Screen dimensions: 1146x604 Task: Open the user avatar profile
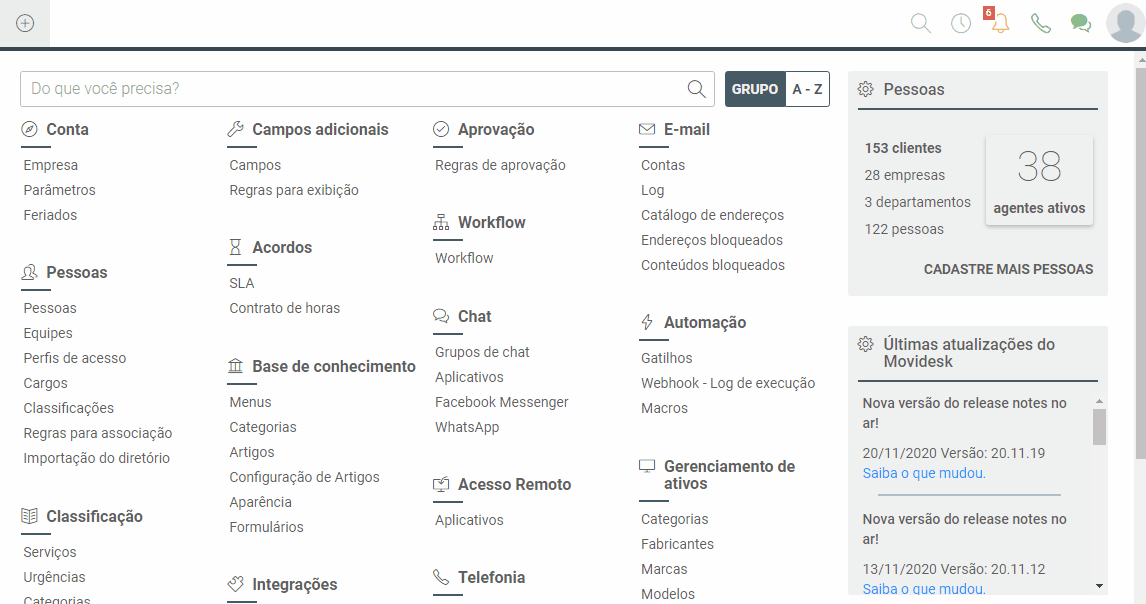[x=1126, y=23]
